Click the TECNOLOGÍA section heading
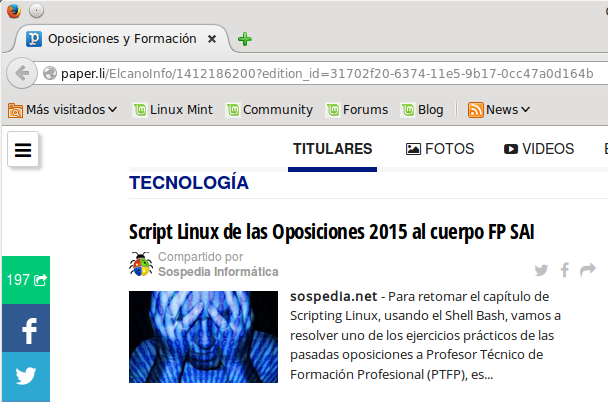 [x=189, y=183]
